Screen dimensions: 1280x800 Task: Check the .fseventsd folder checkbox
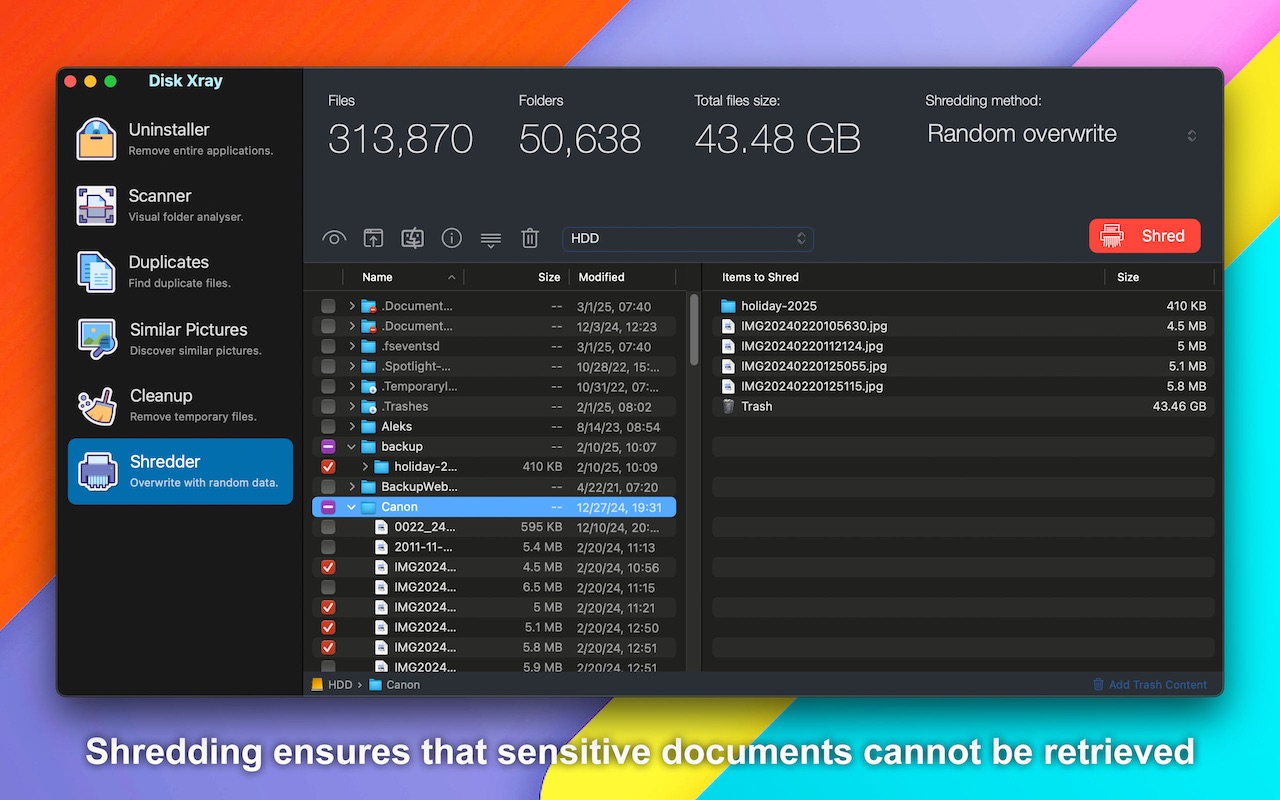[328, 347]
